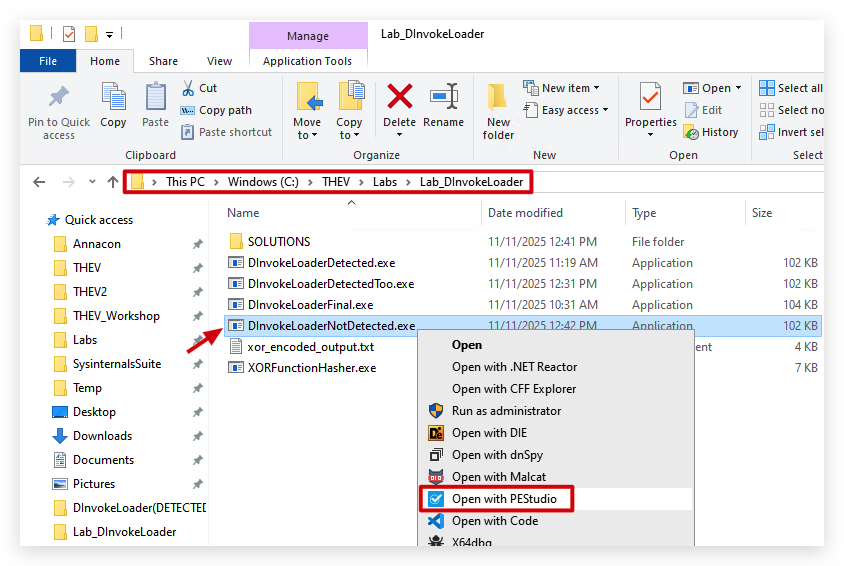
Task: Open the File tab
Action: tap(48, 61)
